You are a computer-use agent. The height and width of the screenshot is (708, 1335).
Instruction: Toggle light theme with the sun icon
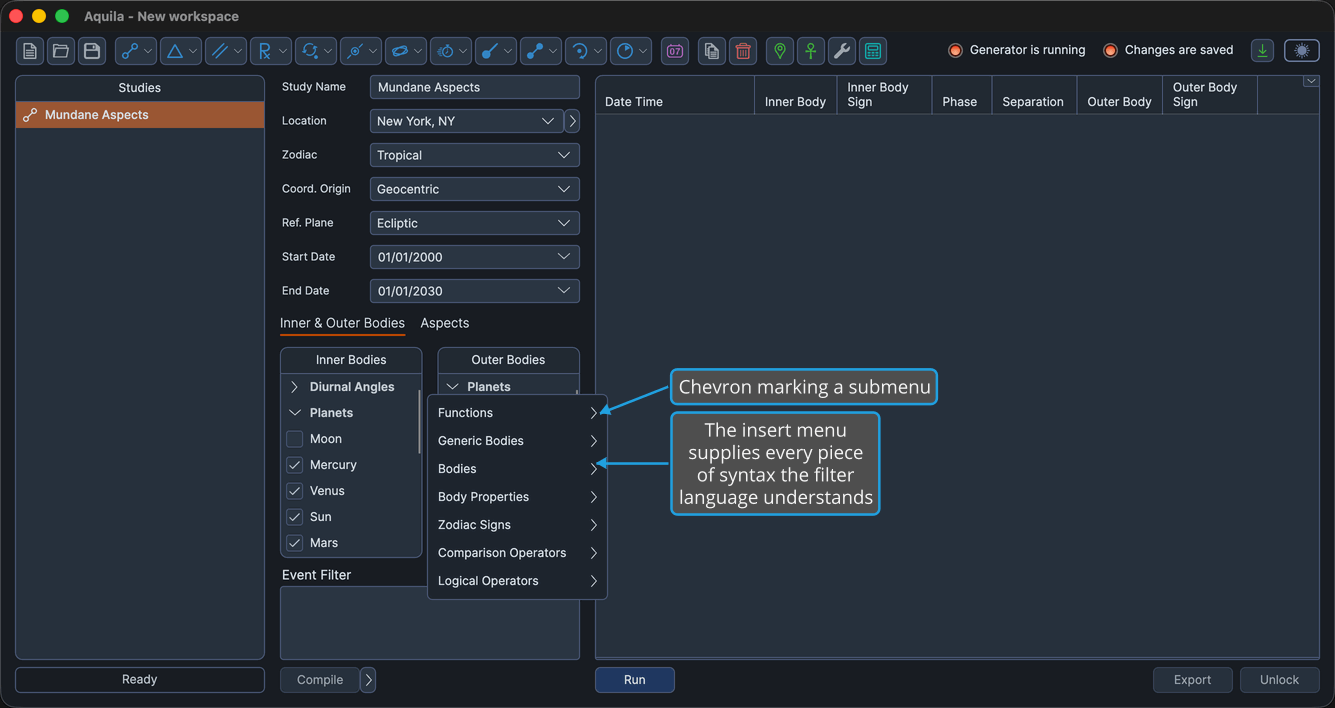[1302, 51]
